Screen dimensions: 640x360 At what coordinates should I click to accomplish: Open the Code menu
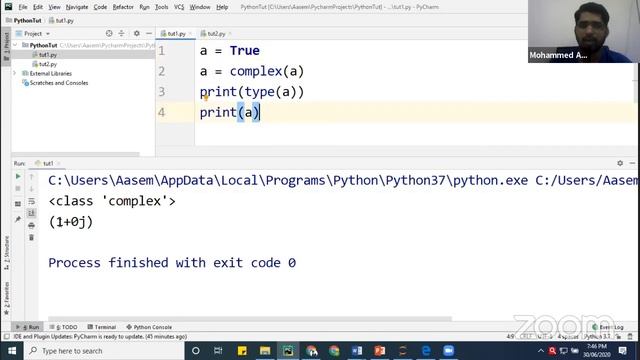tap(100, 7)
